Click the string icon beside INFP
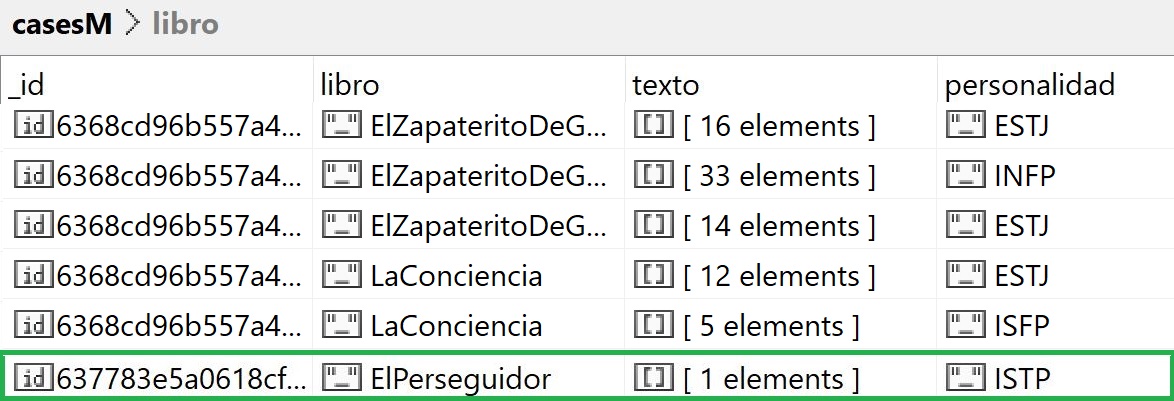 pos(966,176)
